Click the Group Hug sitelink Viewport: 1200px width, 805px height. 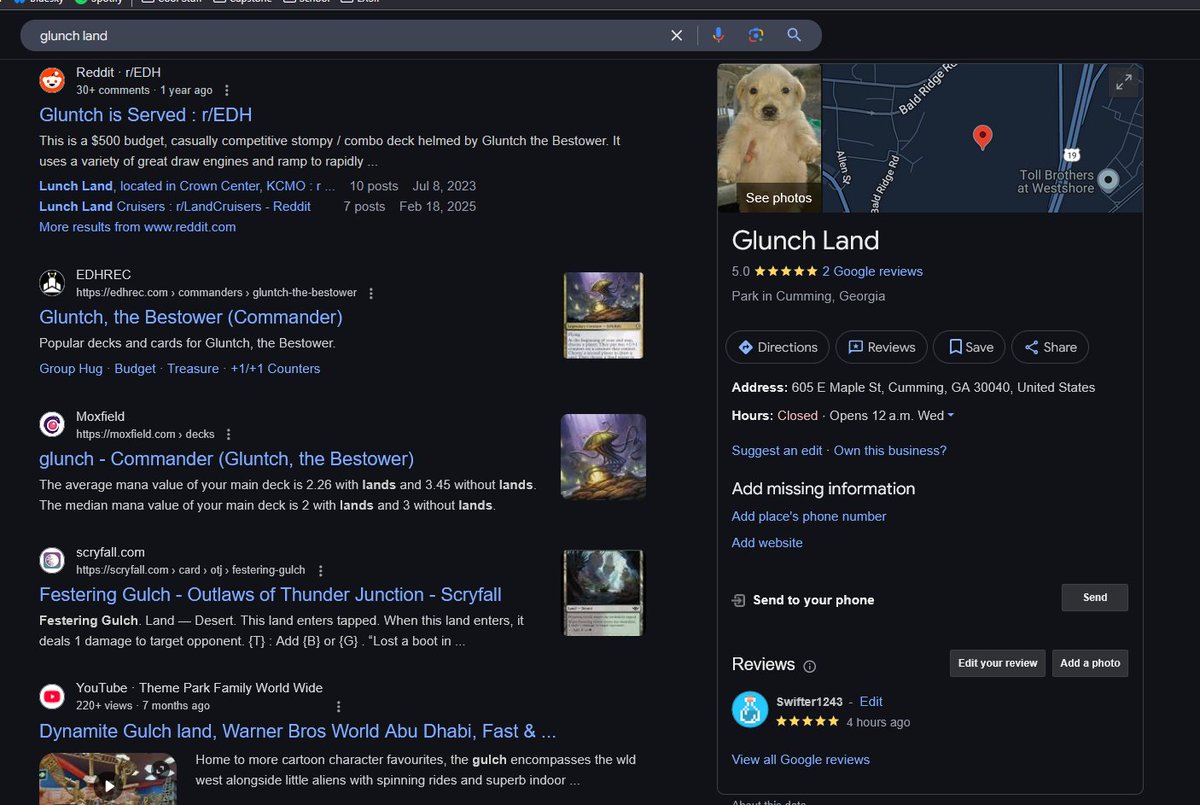tap(71, 368)
